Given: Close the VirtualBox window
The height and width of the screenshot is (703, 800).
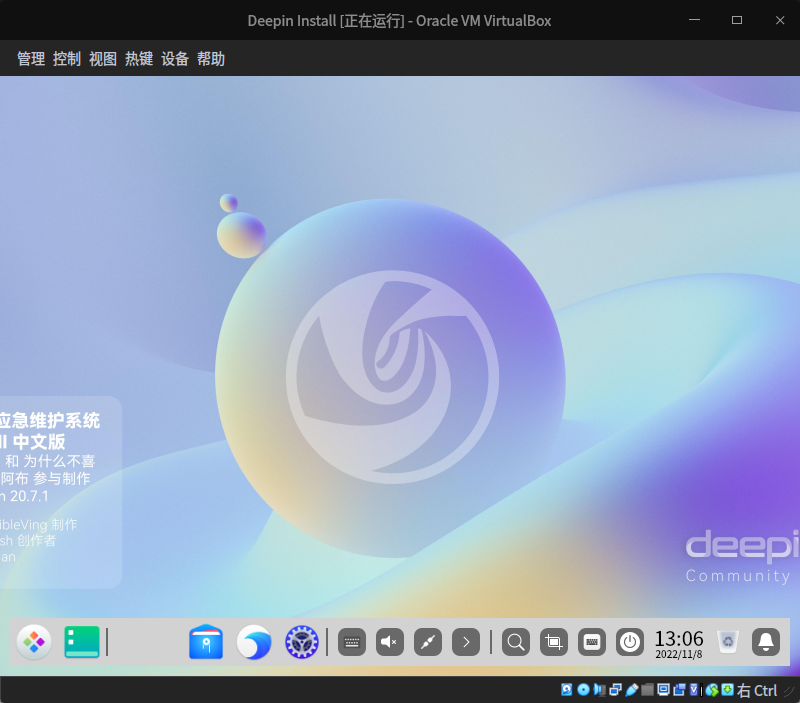Looking at the screenshot, I should [780, 20].
